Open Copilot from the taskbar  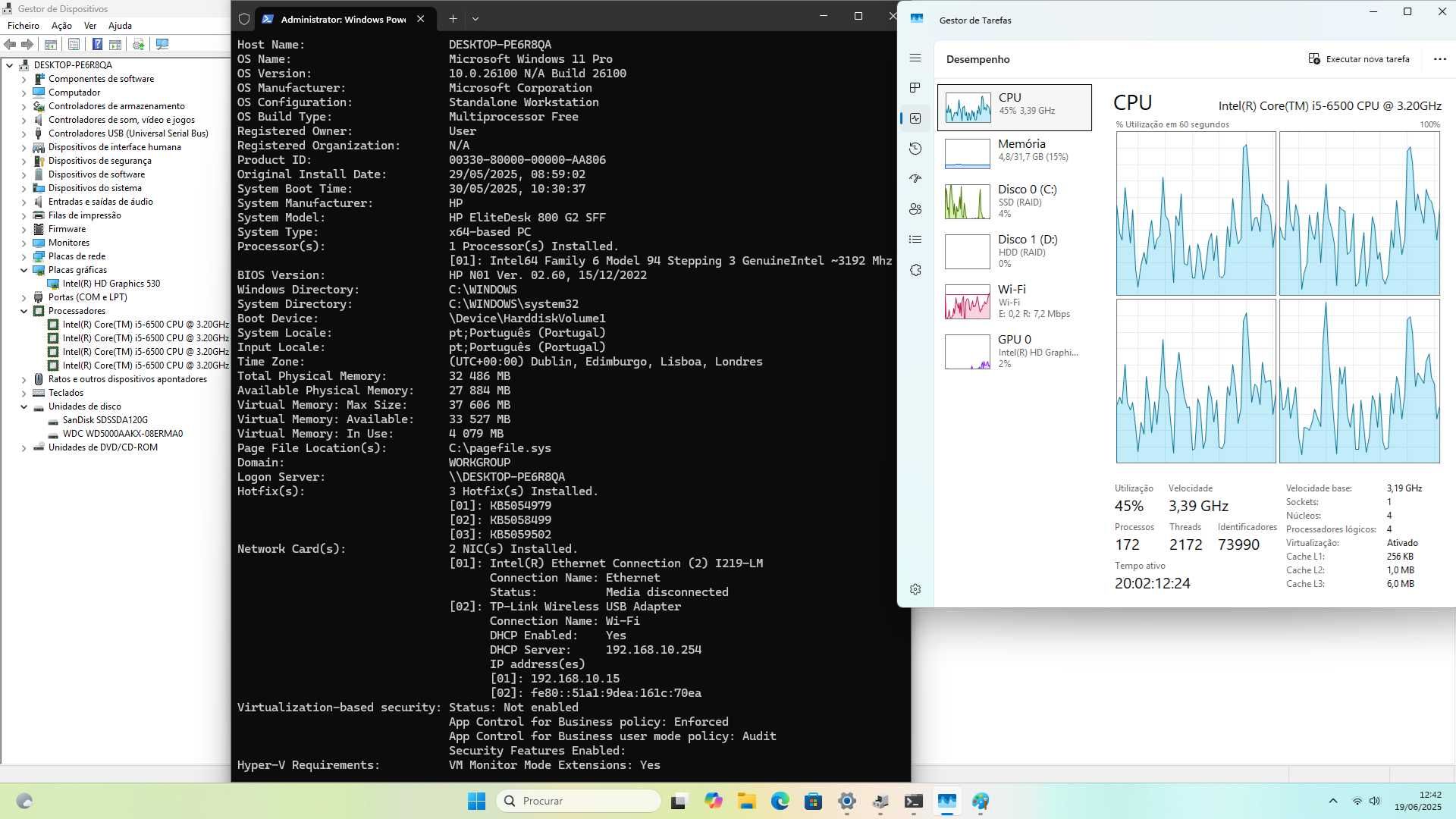(x=713, y=801)
